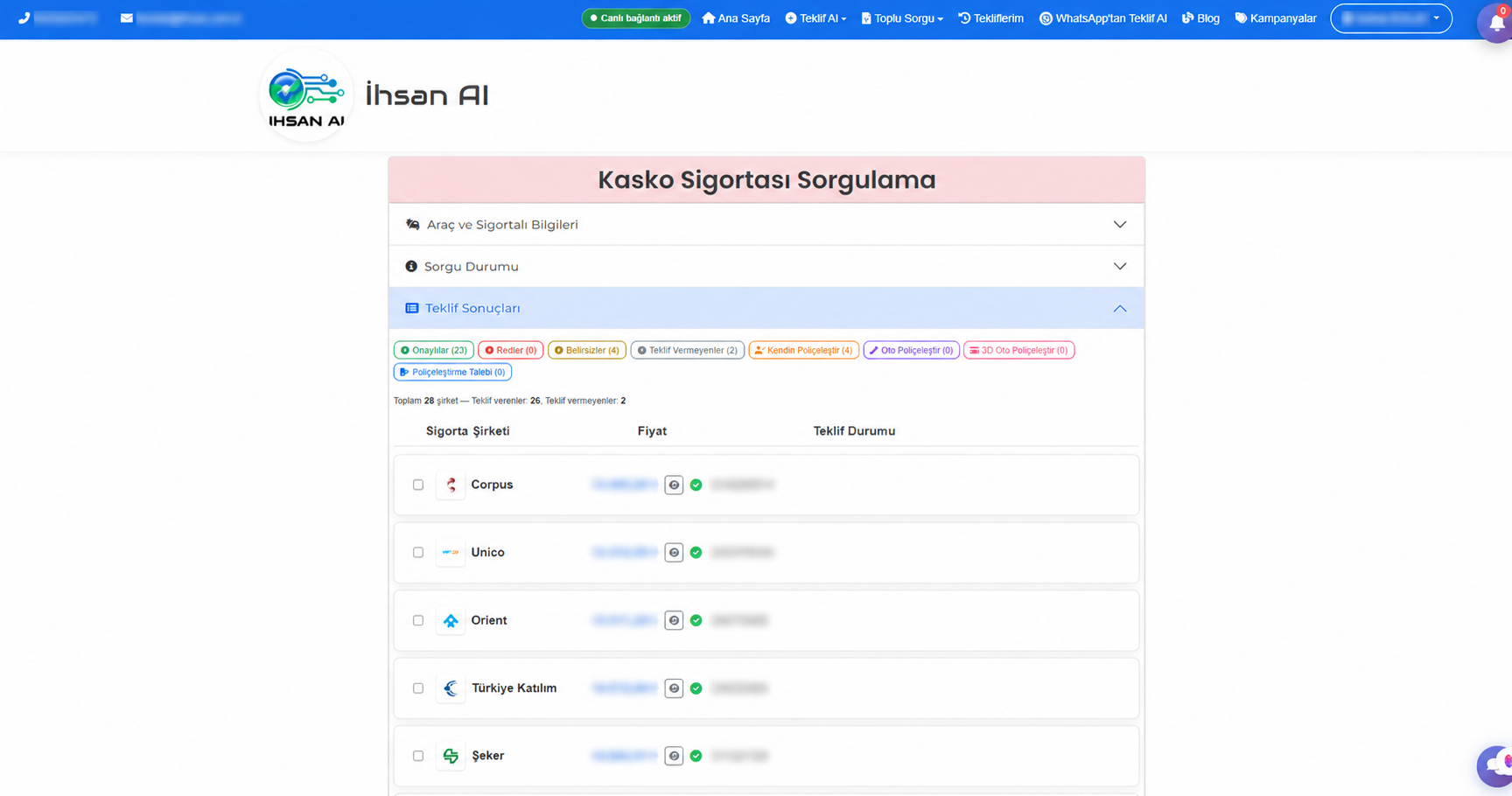This screenshot has width=1512, height=796.
Task: Open offer details icon for Şeker
Action: (674, 756)
